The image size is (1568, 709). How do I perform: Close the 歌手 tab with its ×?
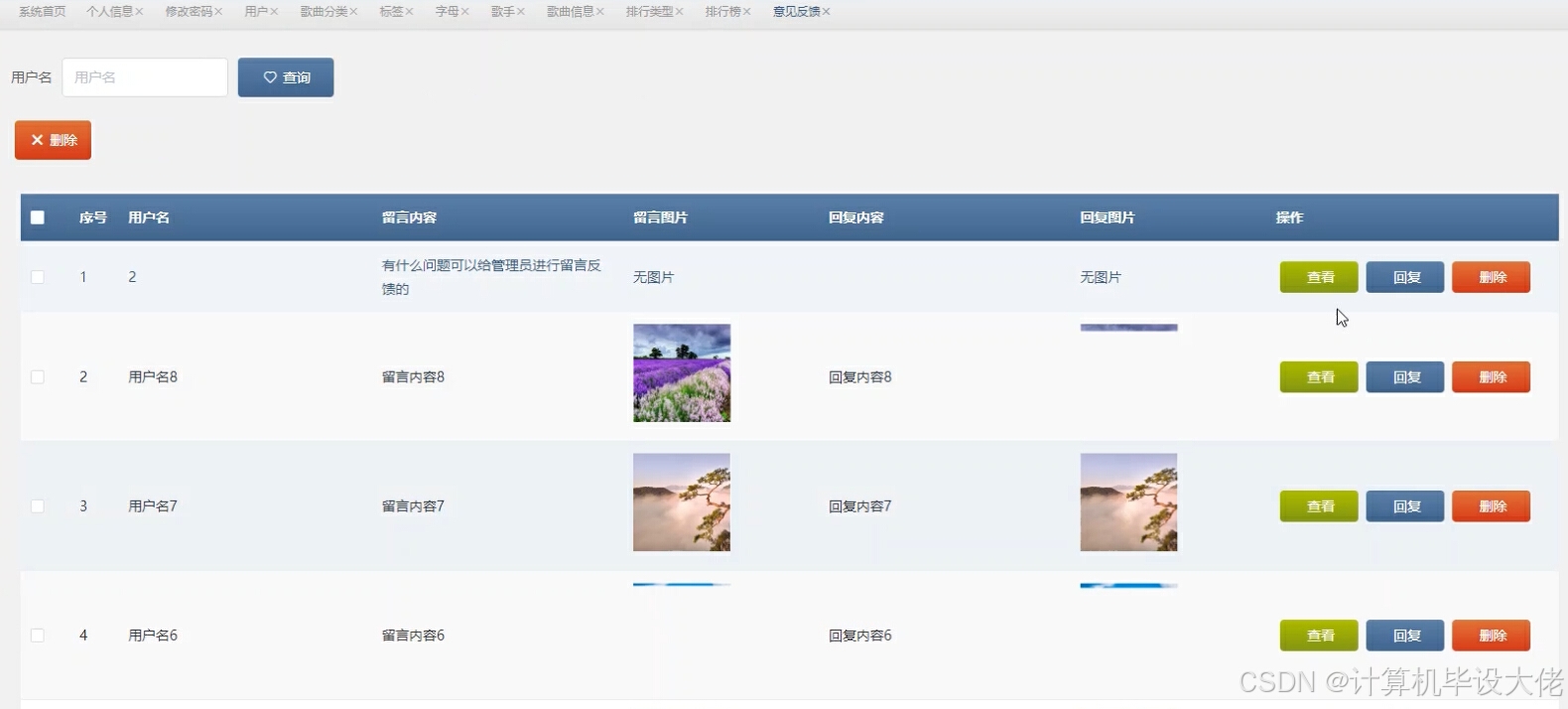coord(520,12)
